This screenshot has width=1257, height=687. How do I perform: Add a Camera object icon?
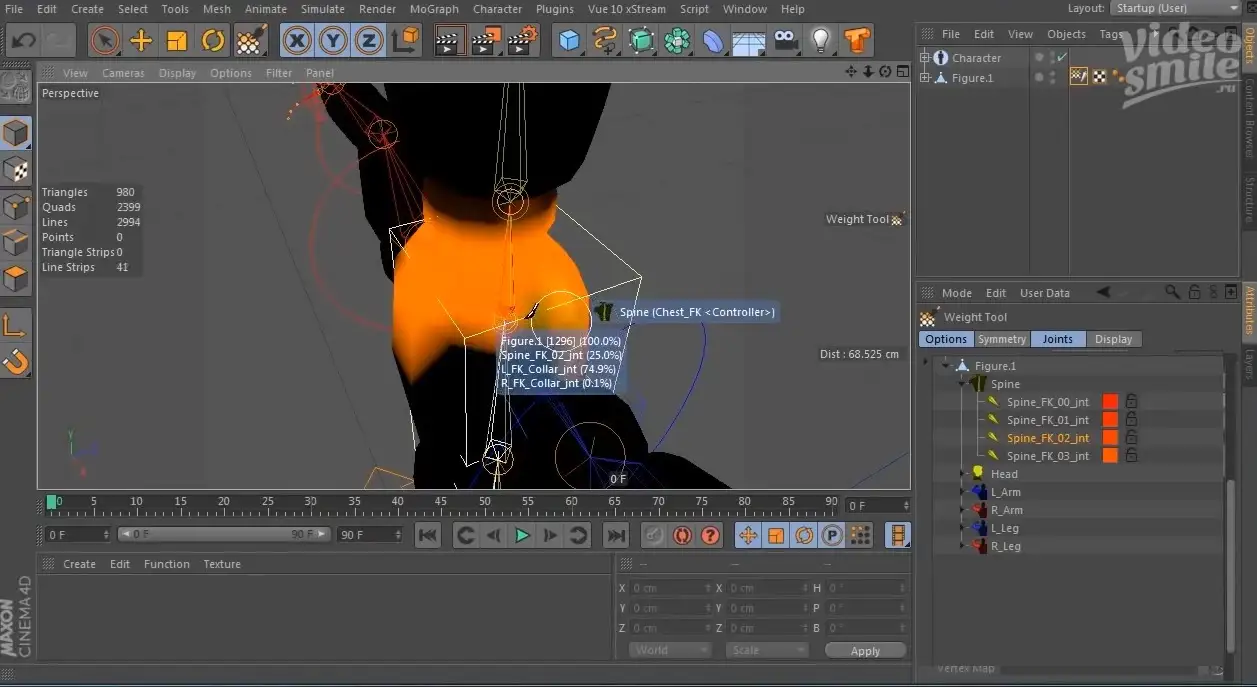[786, 40]
